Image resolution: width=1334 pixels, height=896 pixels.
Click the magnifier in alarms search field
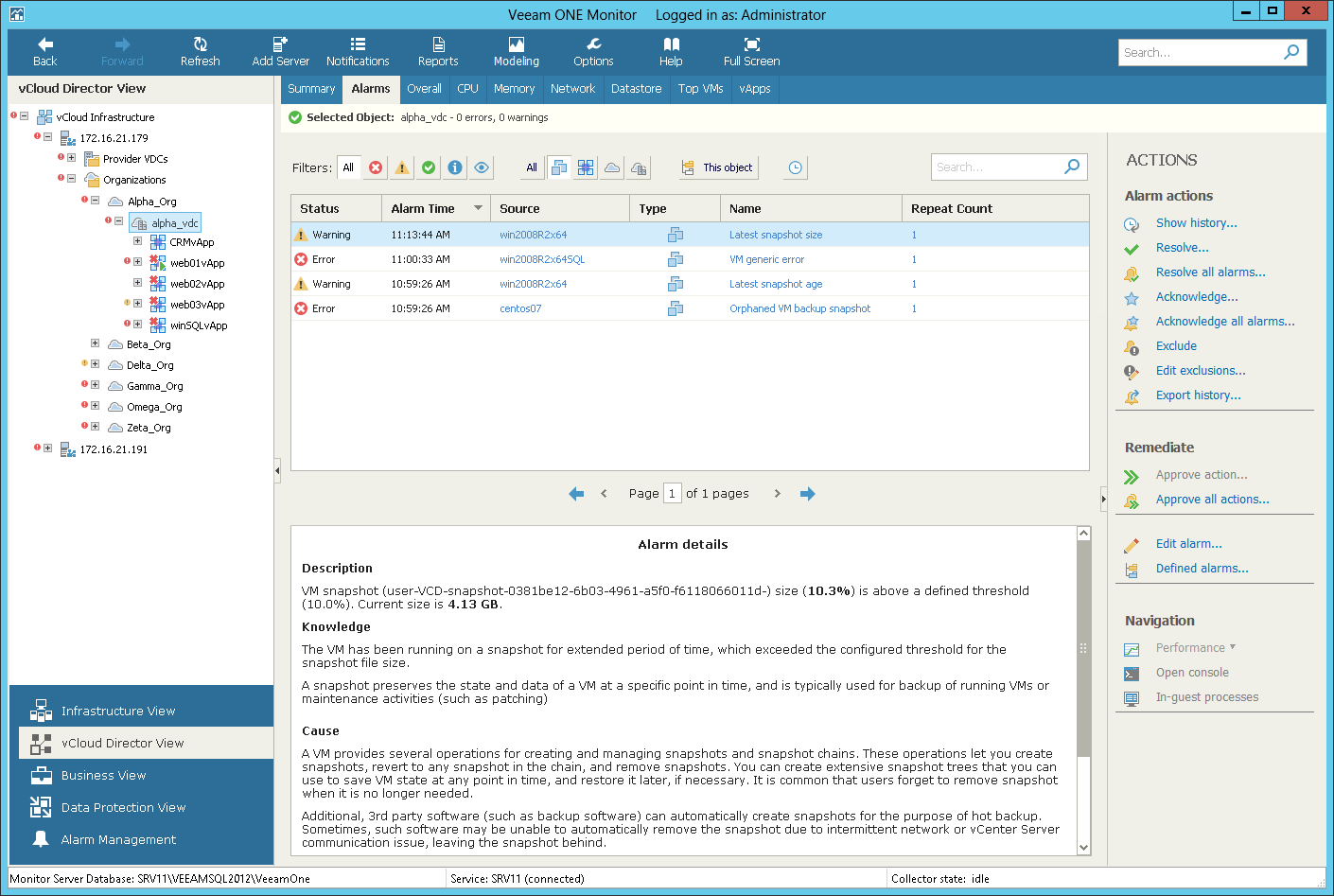(1072, 167)
